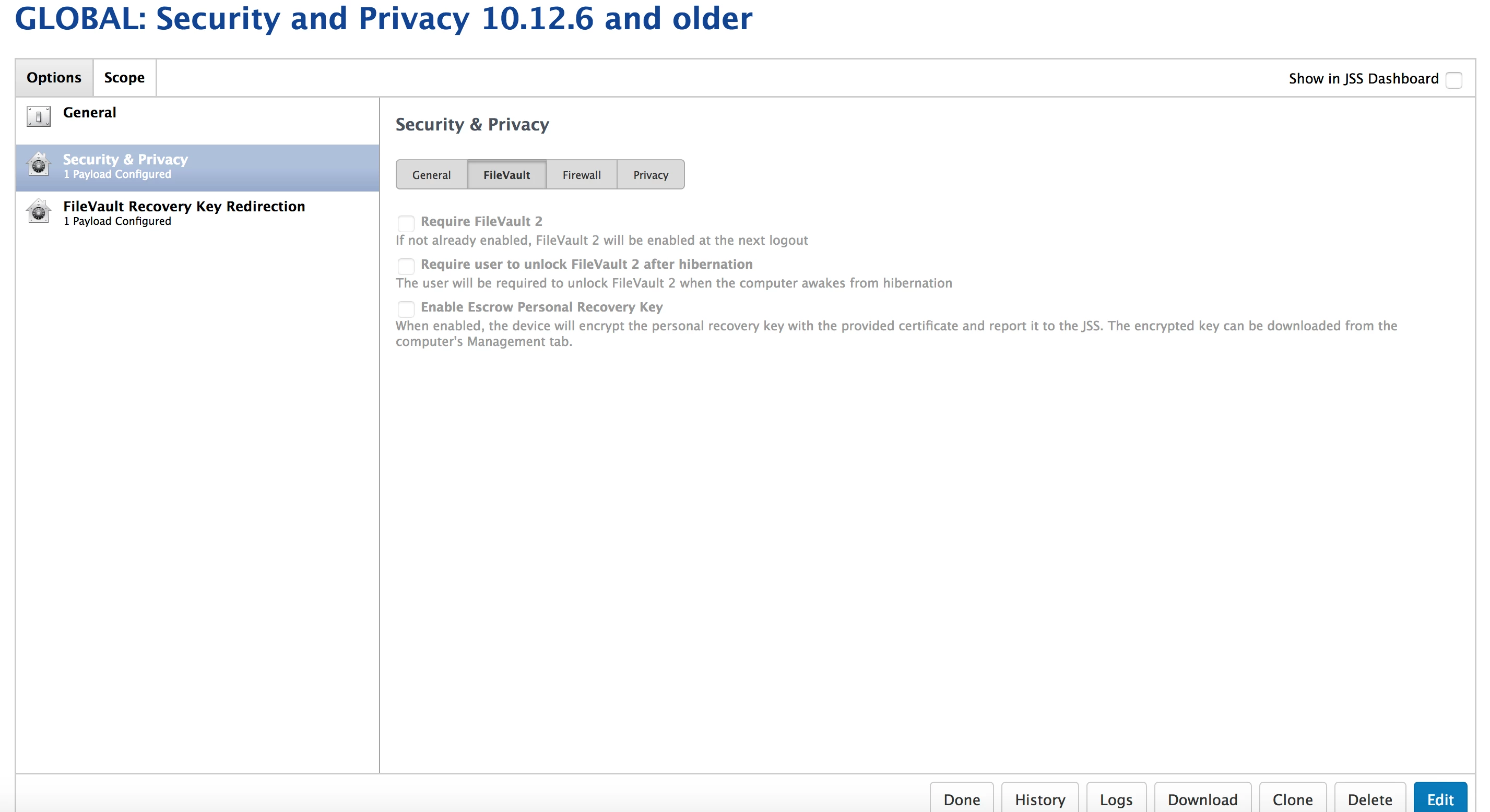The image size is (1490, 812).
Task: Open the Scope tab
Action: click(124, 78)
